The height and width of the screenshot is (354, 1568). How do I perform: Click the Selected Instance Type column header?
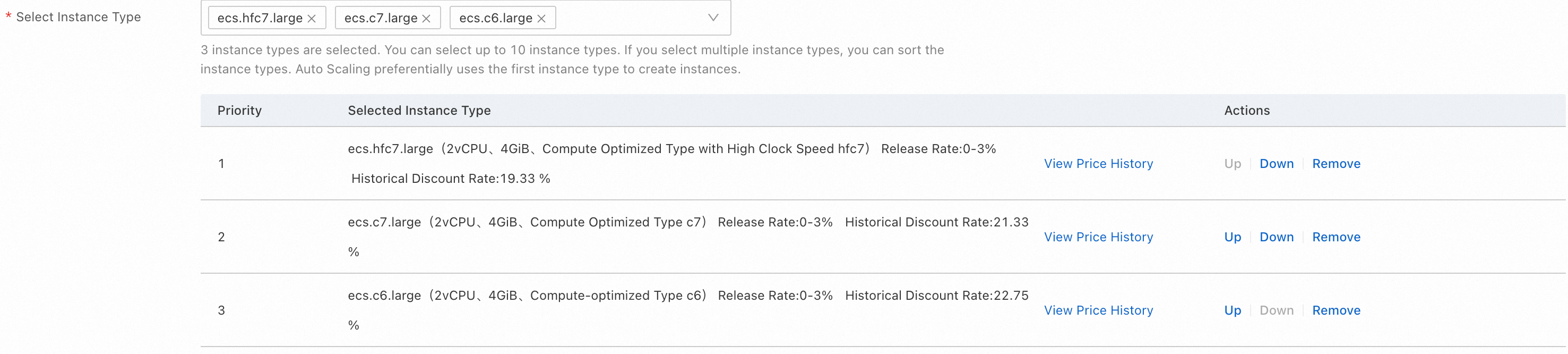(x=419, y=110)
